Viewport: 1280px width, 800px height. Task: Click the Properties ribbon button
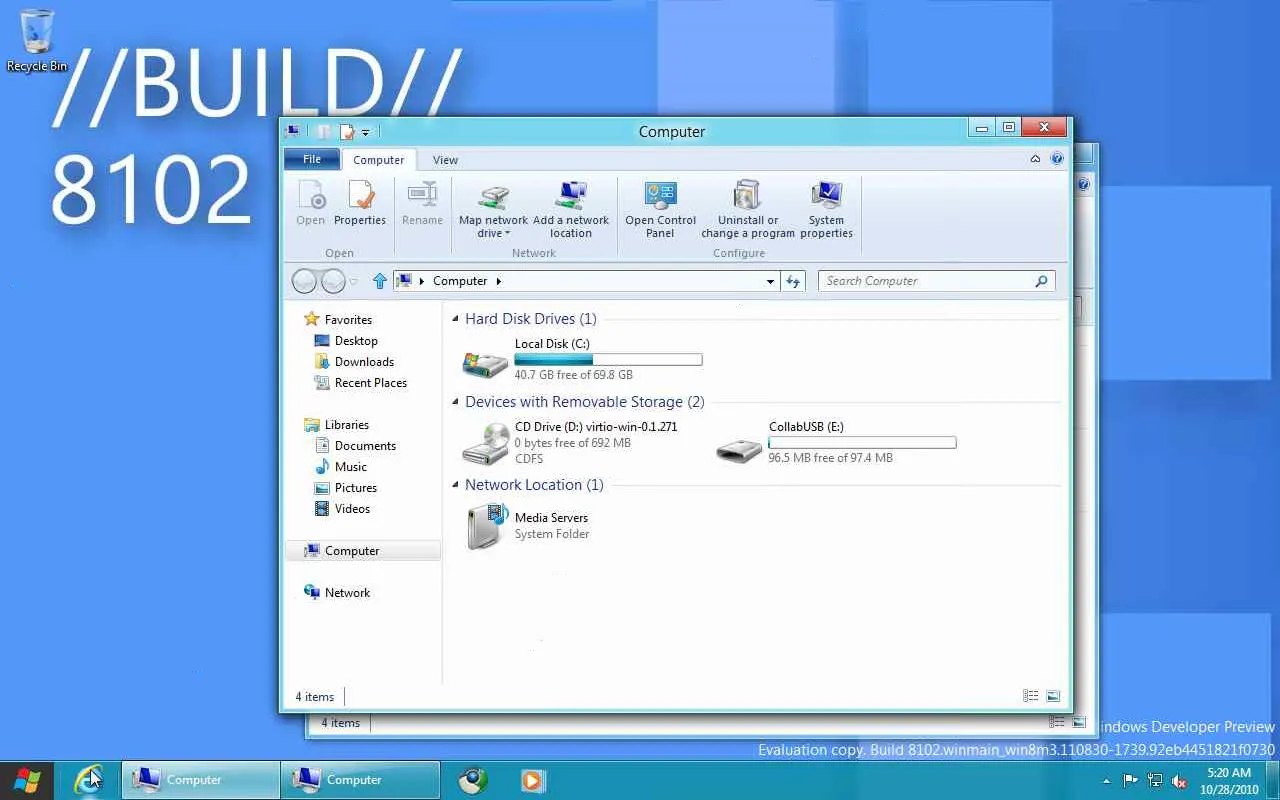tap(360, 204)
